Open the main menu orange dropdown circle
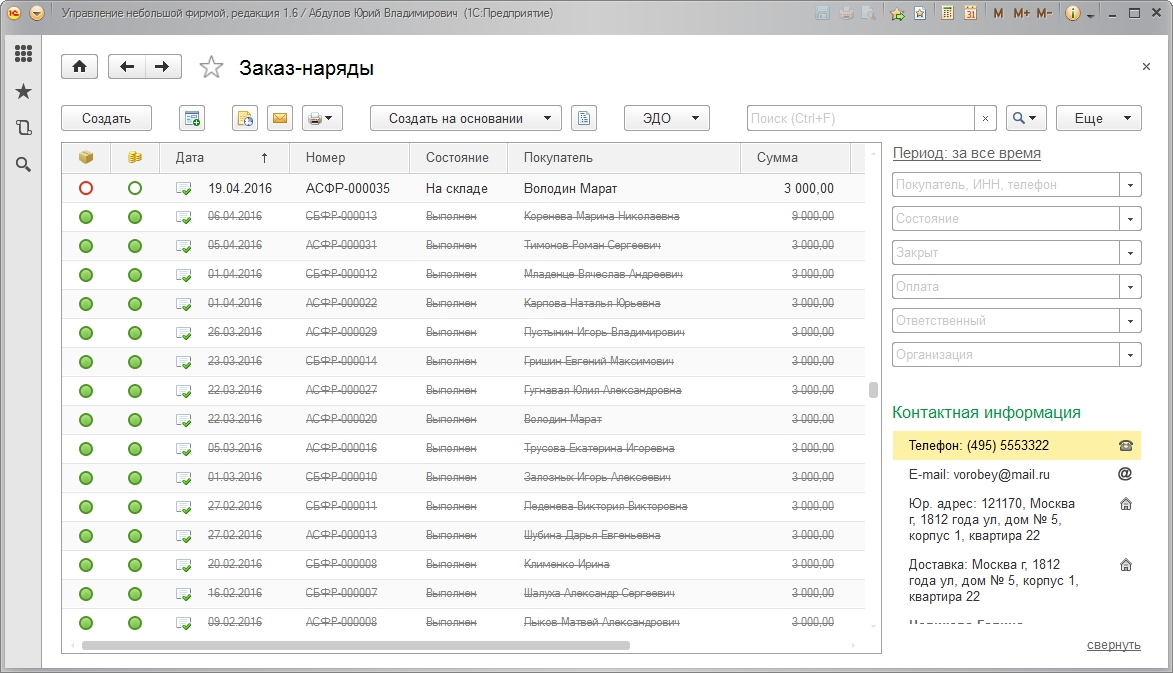 37,13
